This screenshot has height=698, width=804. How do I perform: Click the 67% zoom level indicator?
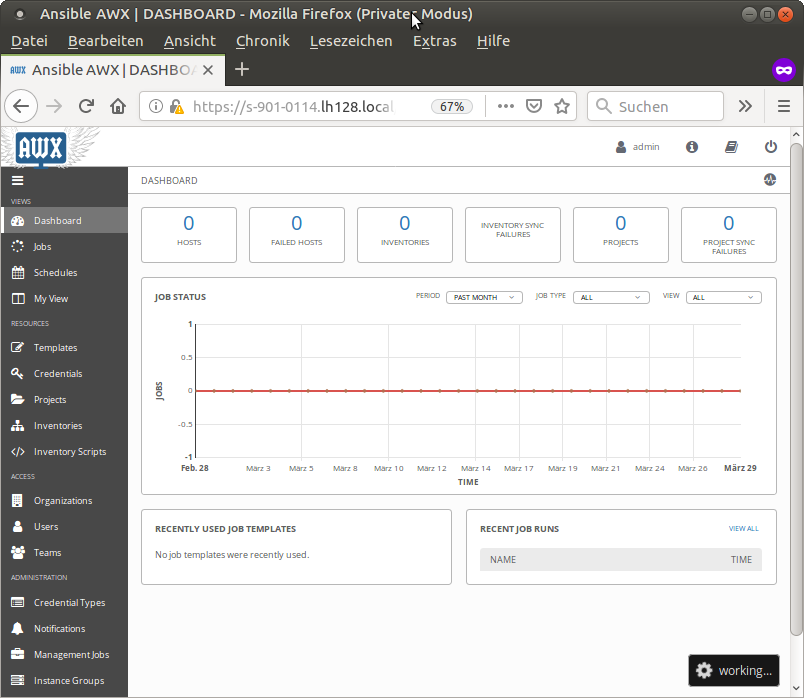[x=452, y=106]
